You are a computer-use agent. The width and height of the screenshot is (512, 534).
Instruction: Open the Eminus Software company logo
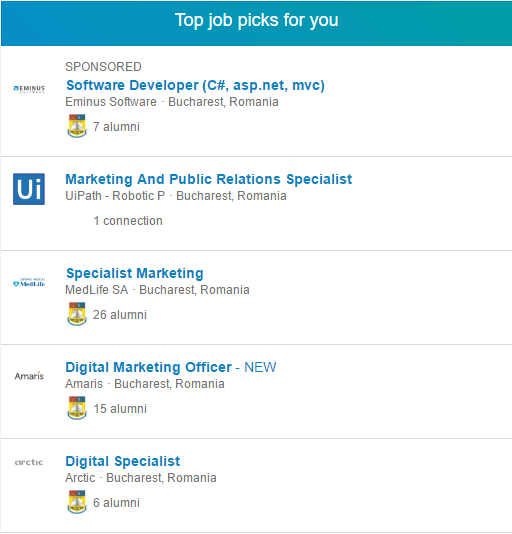point(29,89)
